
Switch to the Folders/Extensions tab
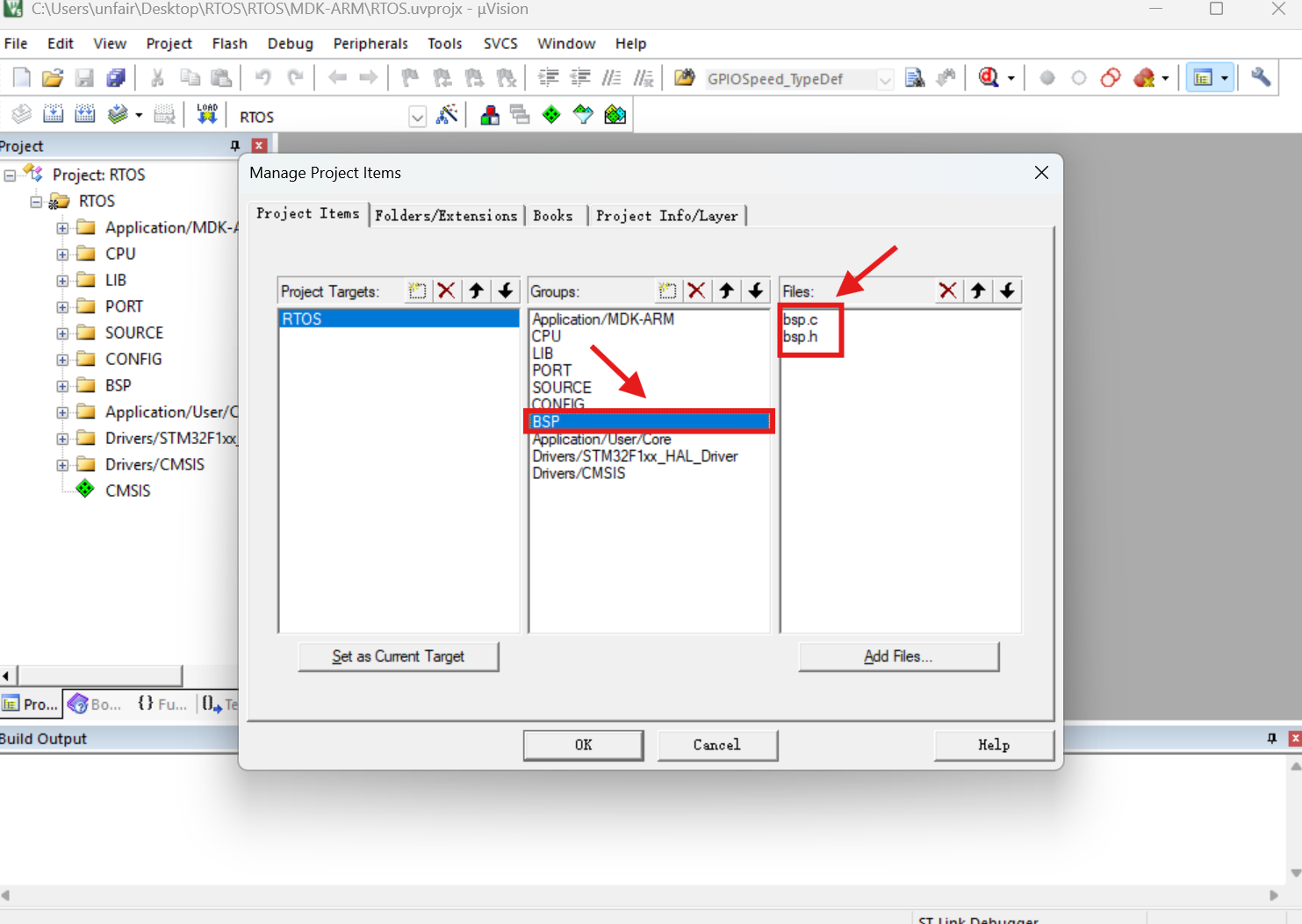click(446, 216)
